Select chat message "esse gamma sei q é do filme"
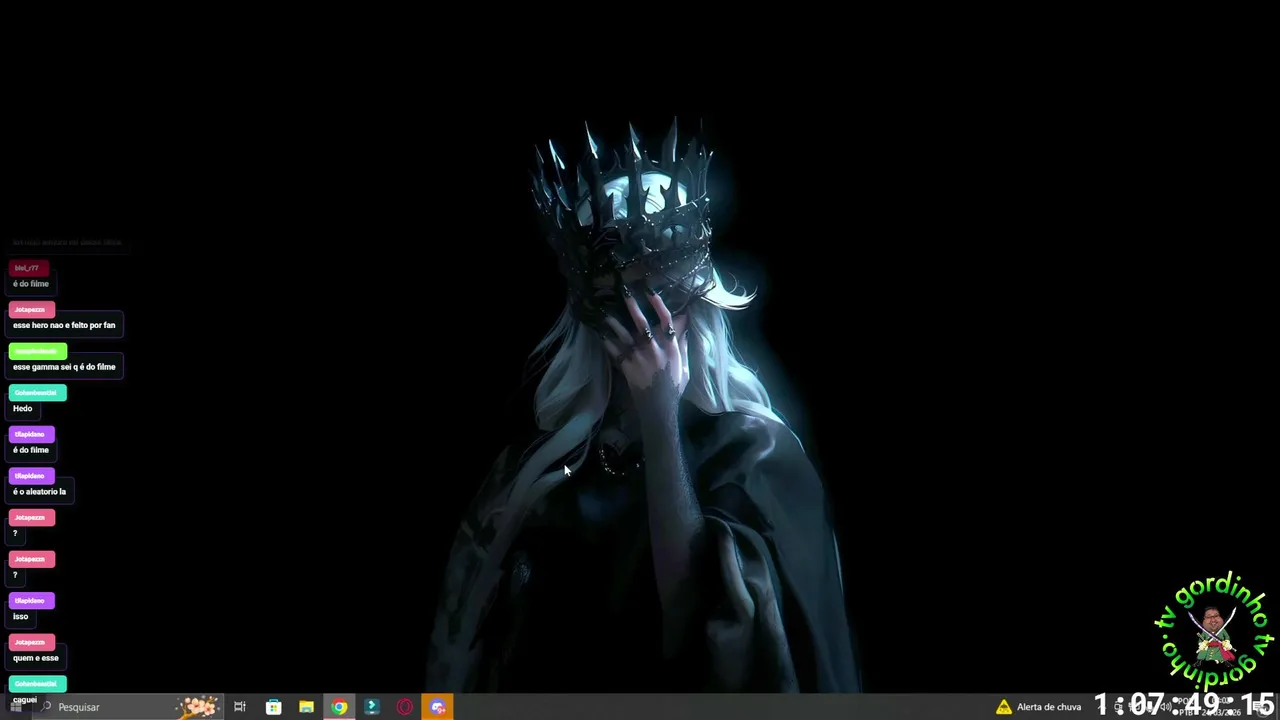This screenshot has height=720, width=1280. (x=64, y=367)
